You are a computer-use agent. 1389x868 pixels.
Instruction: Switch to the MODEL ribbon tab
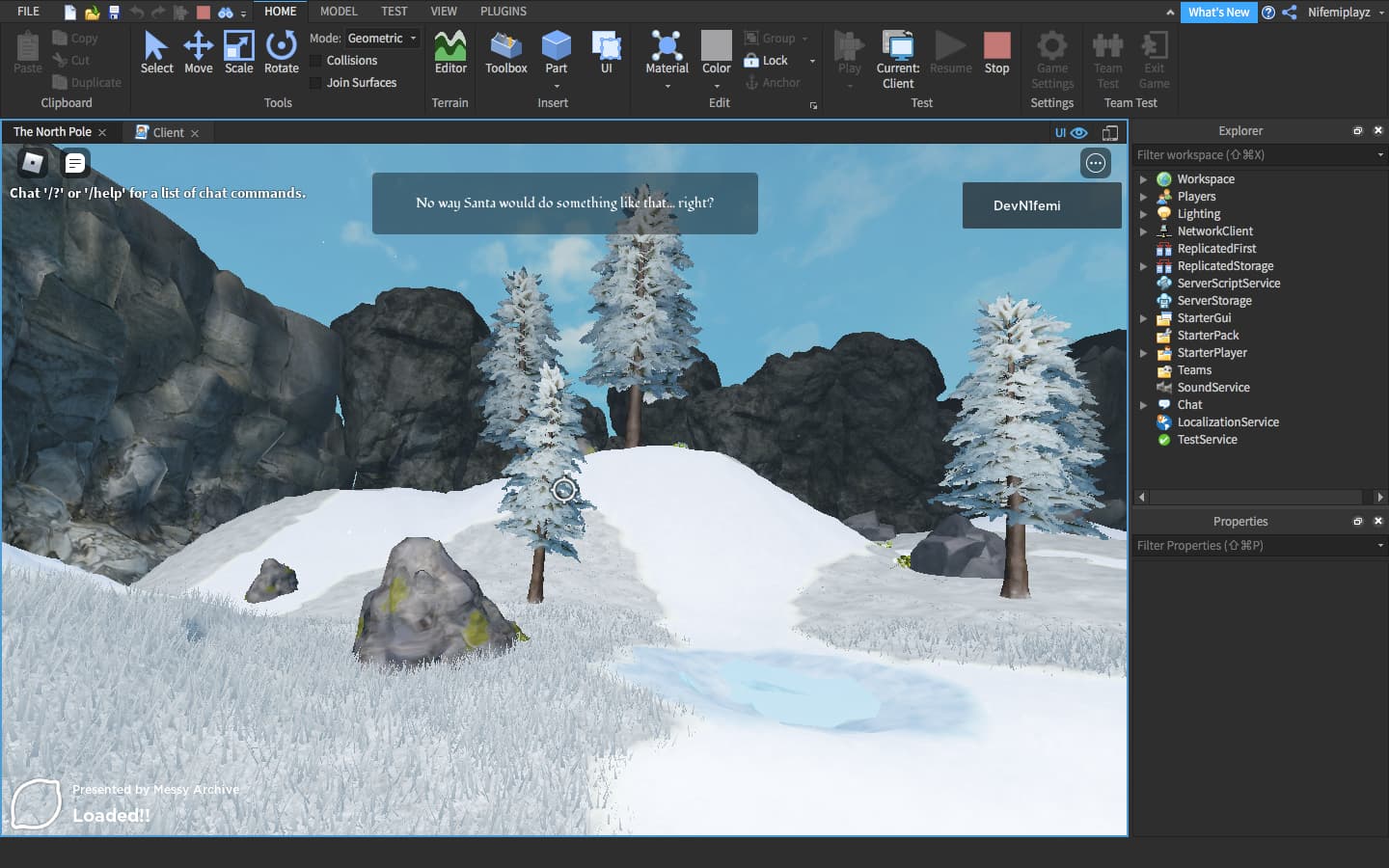pos(339,12)
